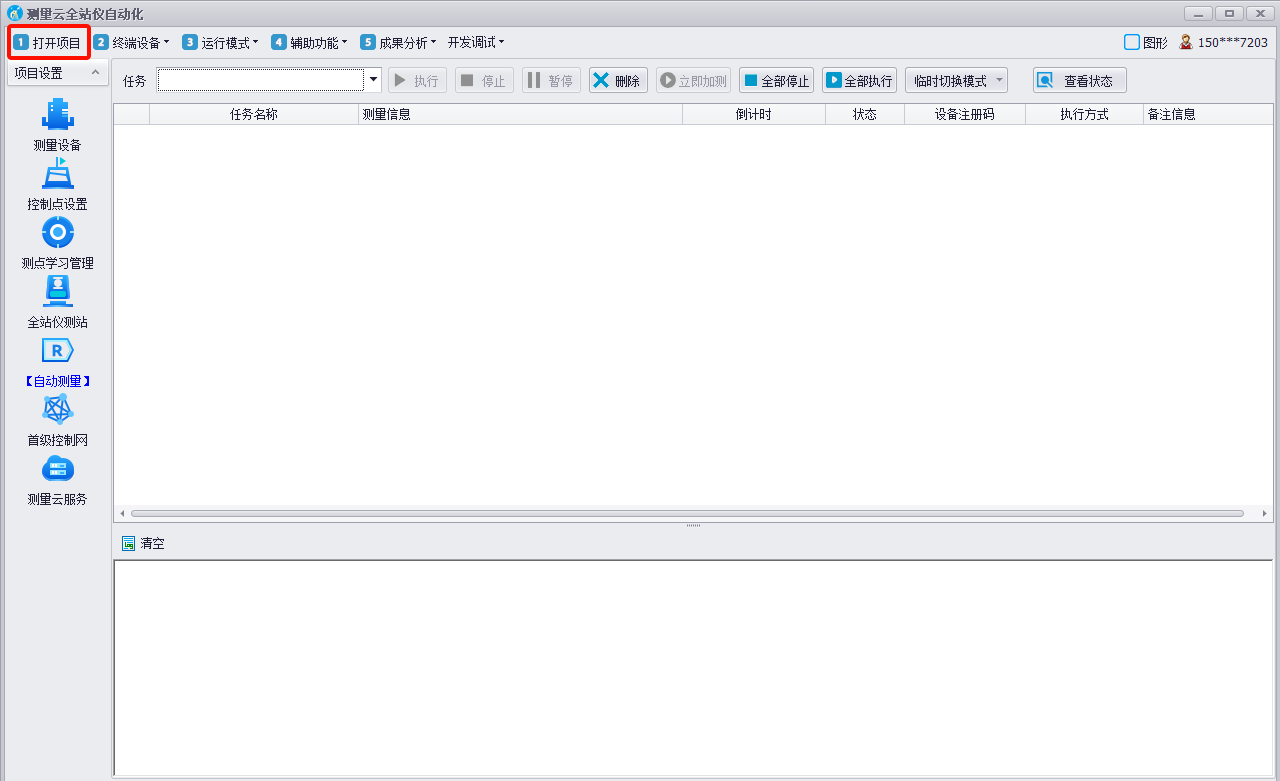This screenshot has width=1280, height=781.
Task: Click the 打开项目 menu item
Action: coord(48,42)
